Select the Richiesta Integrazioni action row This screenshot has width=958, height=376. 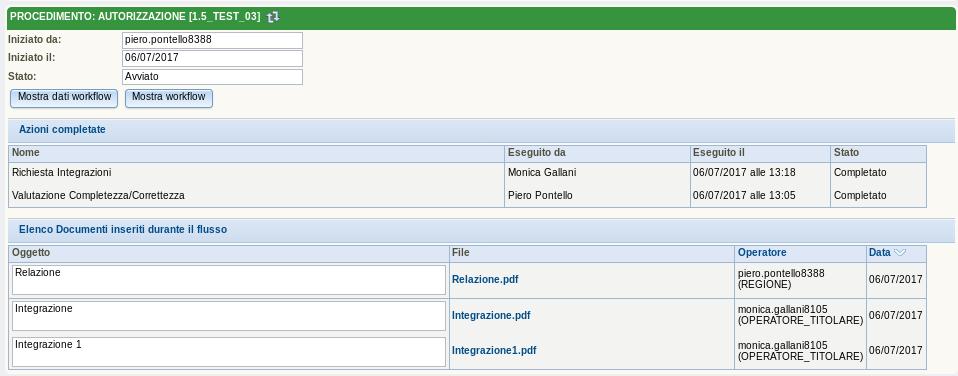coord(467,173)
